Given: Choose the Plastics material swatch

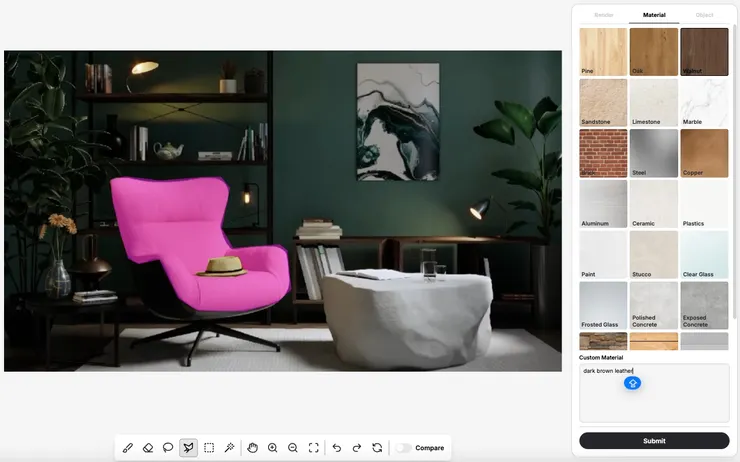Looking at the screenshot, I should click(704, 204).
